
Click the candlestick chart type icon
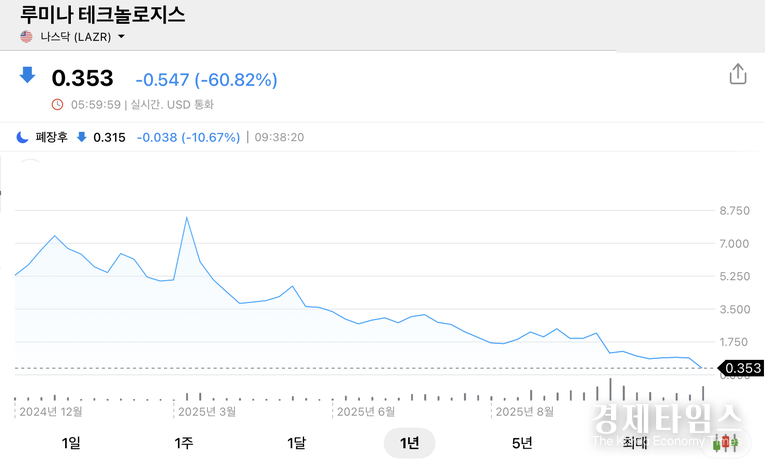[726, 442]
